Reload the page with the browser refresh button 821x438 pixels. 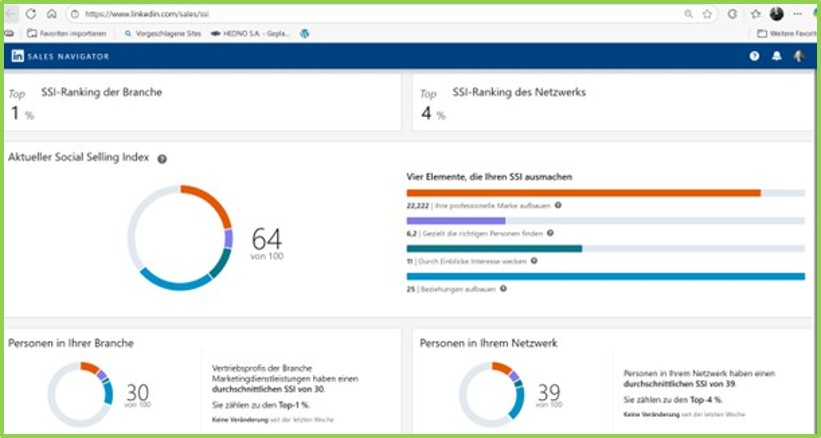coord(31,14)
